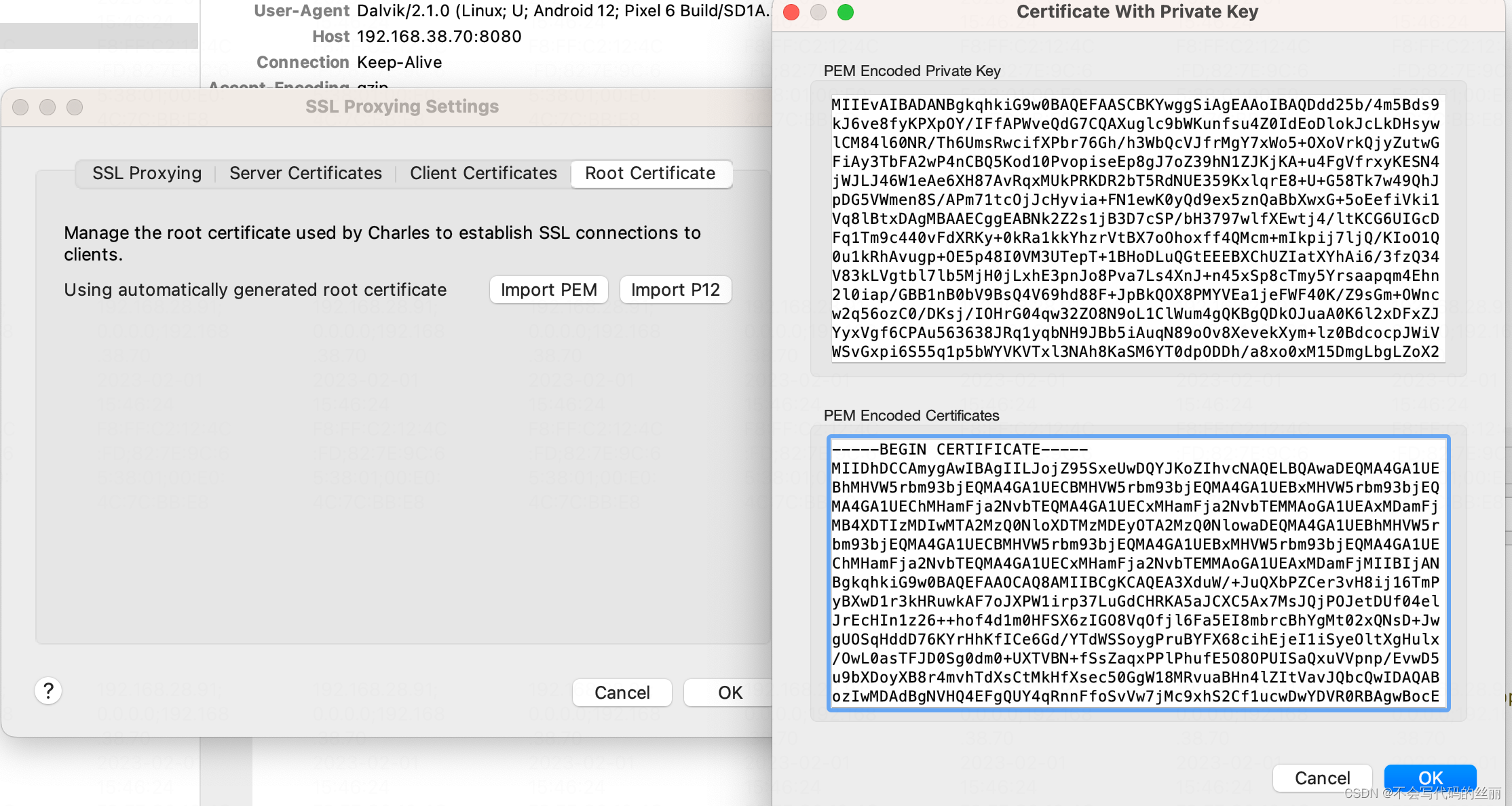This screenshot has height=806, width=1512.
Task: Click the Import P12 button
Action: coord(675,290)
